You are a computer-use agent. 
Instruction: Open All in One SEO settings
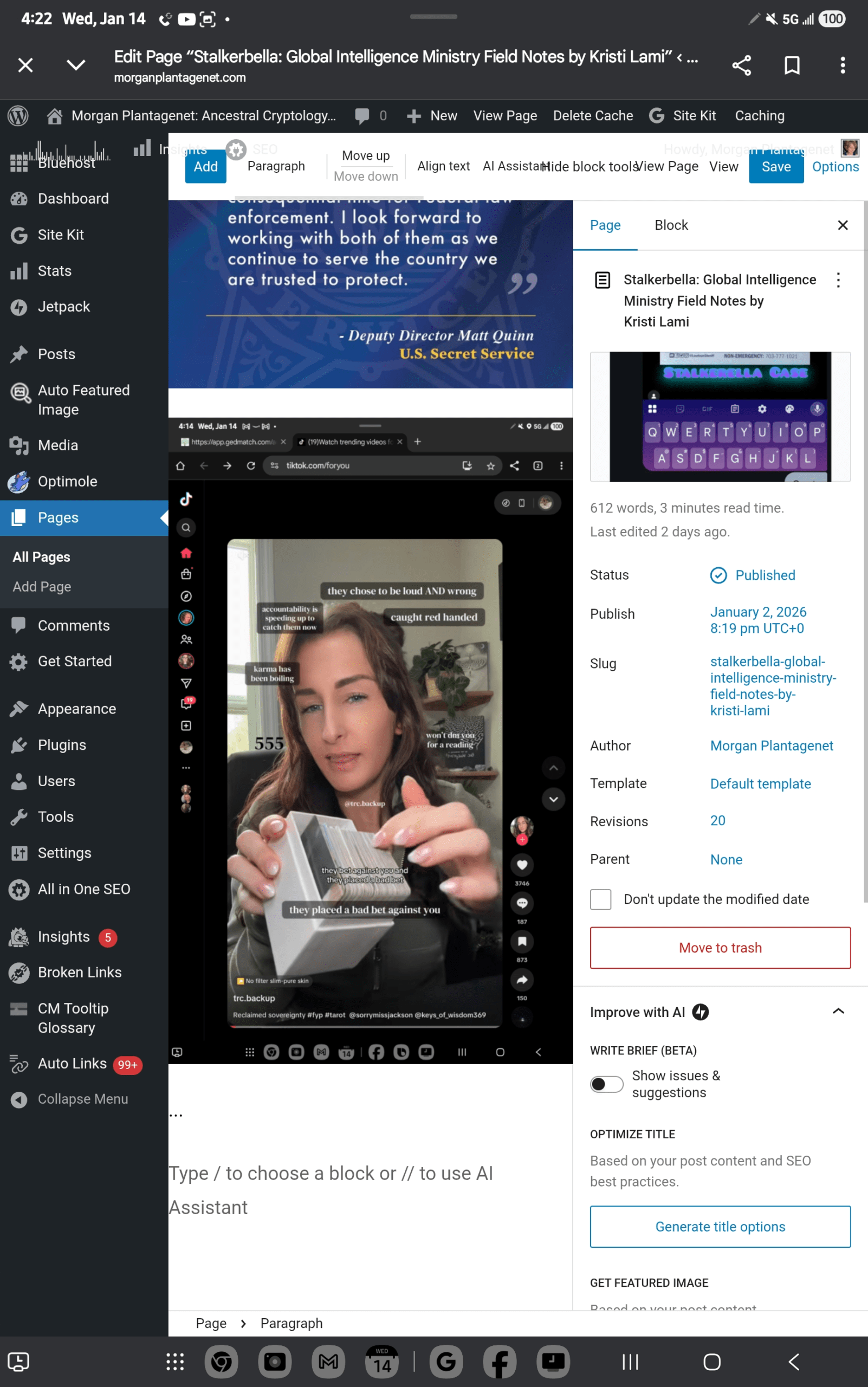84,889
